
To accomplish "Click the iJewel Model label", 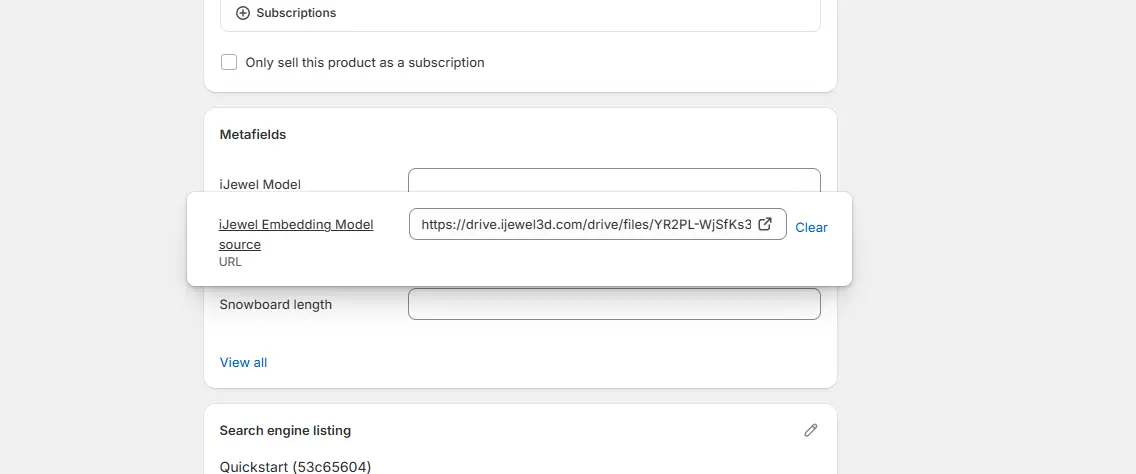I will [x=260, y=185].
